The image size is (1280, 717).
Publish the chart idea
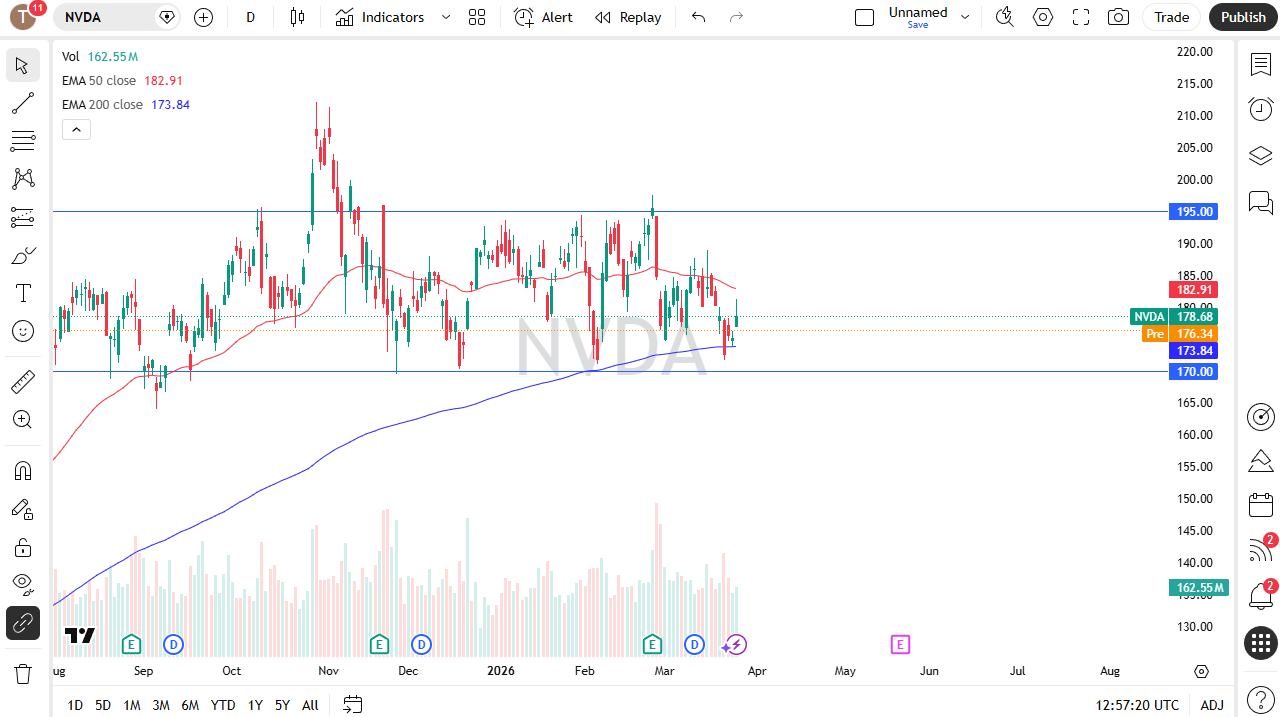coord(1243,17)
